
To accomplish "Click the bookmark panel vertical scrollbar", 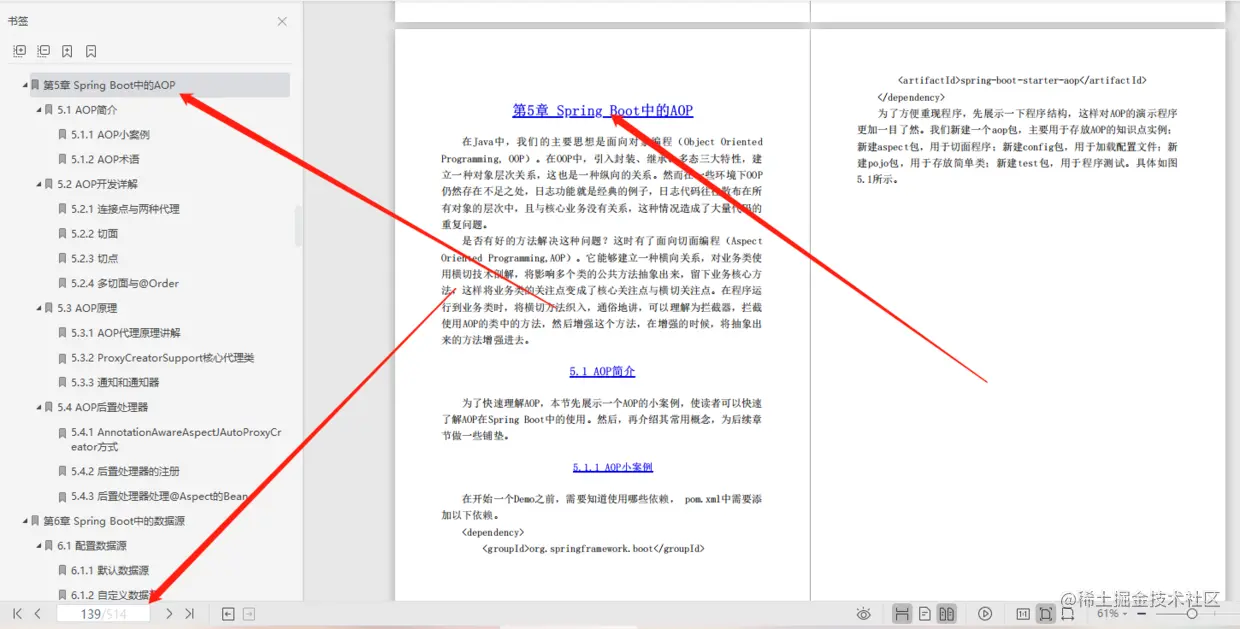I will [298, 227].
